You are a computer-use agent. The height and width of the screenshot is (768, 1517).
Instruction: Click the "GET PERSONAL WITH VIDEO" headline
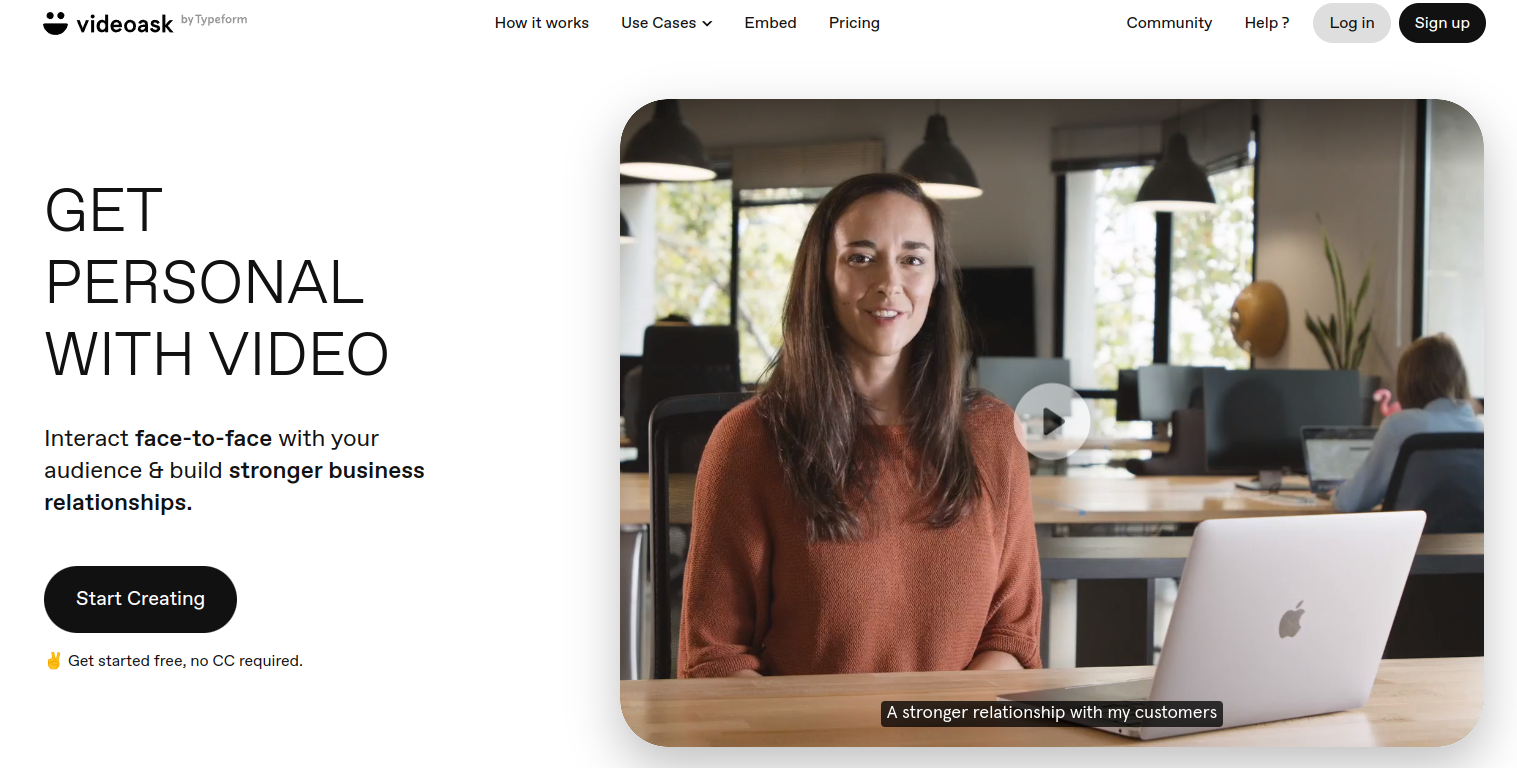tap(216, 282)
